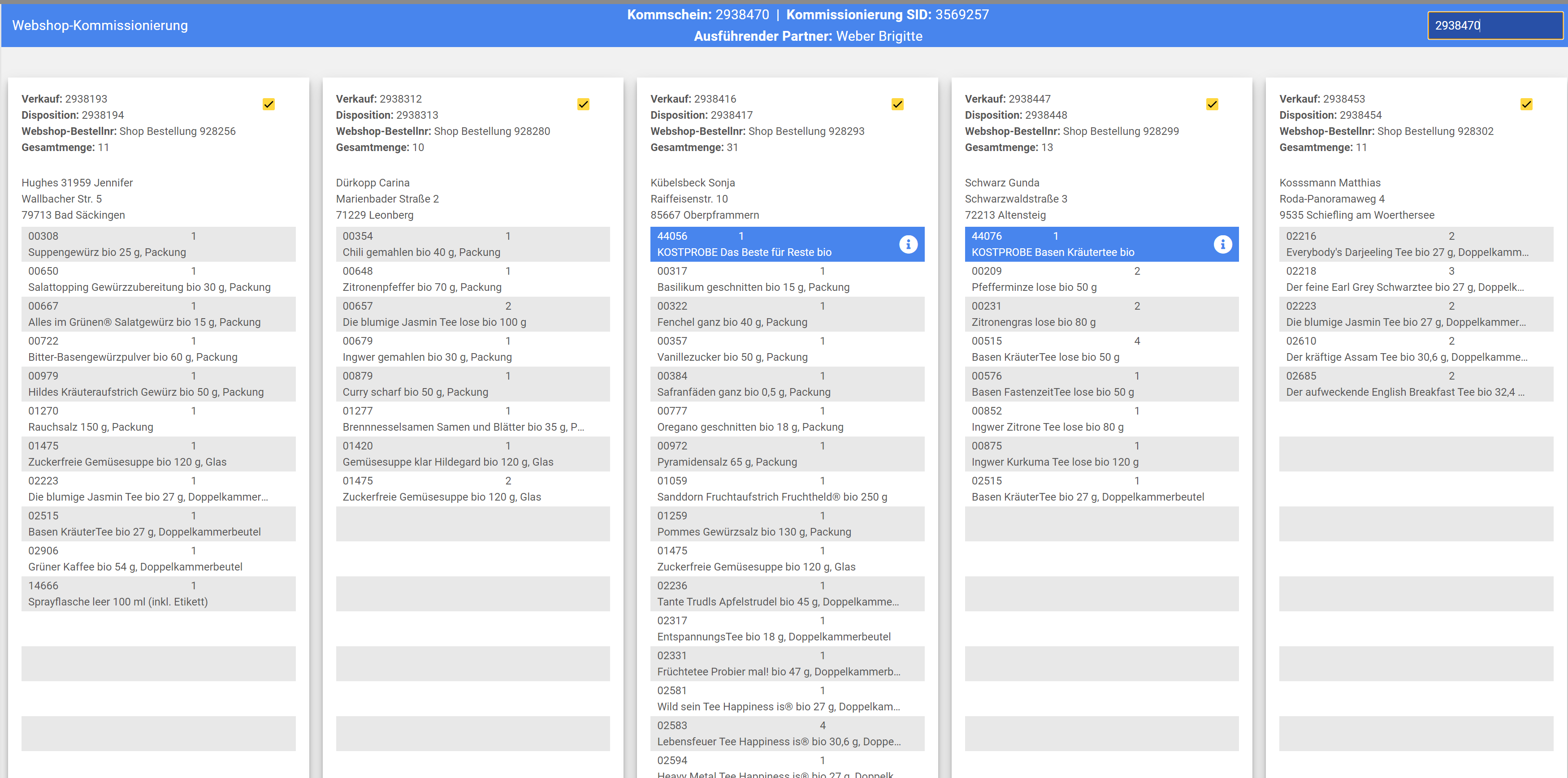The height and width of the screenshot is (778, 1568).
Task: Toggle checkbox for Verkauf 2938416
Action: click(897, 104)
